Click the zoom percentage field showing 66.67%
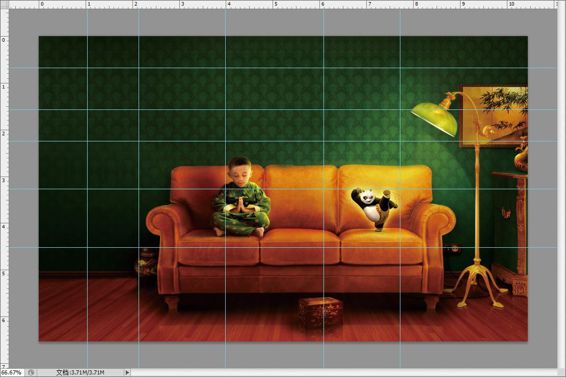 (x=12, y=372)
